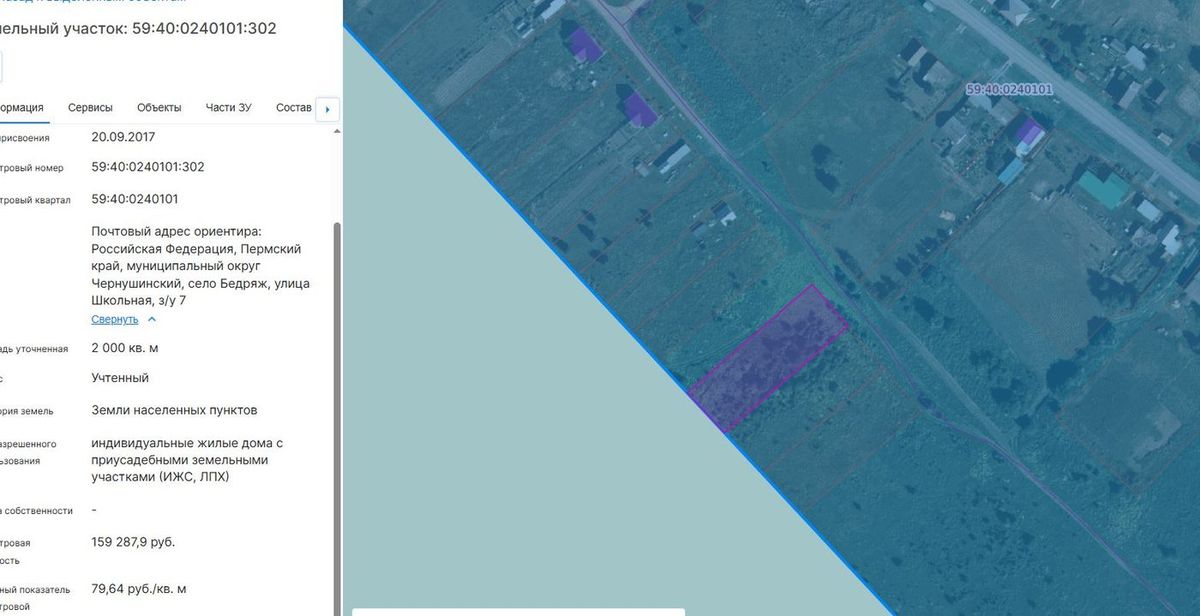1200x616 pixels.
Task: Select the date value 20.09.2017
Action: coord(123,137)
